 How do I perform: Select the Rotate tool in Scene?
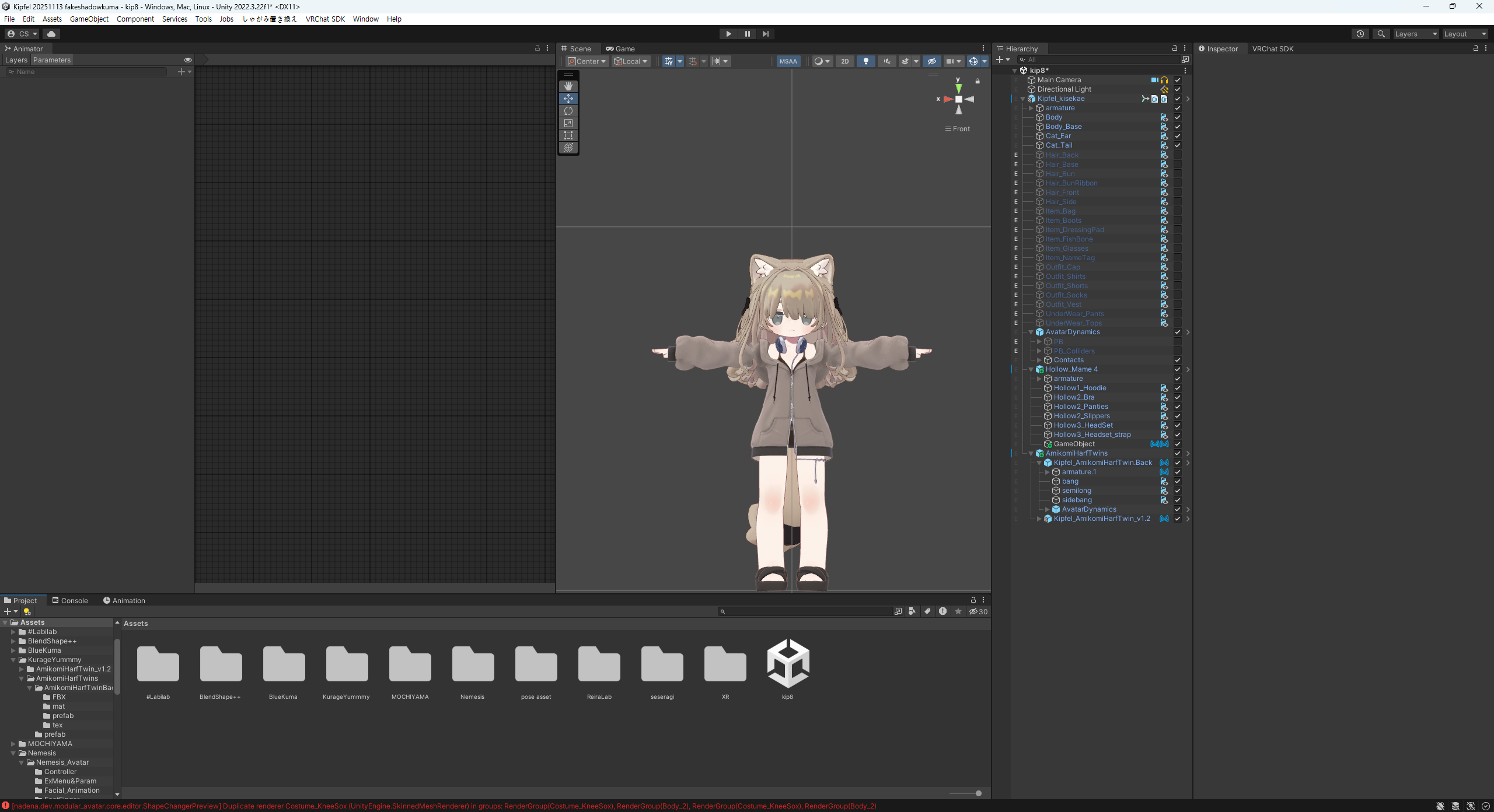tap(568, 111)
